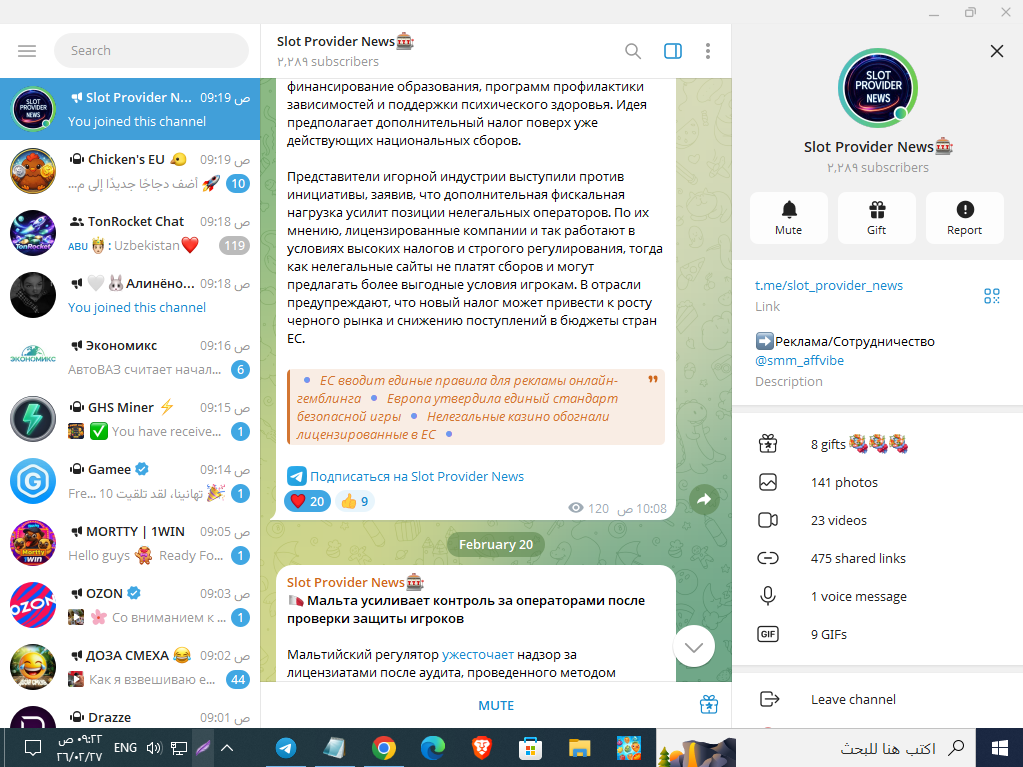Open the ДОЗА СМЕХА channel
This screenshot has height=767, width=1023.
[x=130, y=667]
